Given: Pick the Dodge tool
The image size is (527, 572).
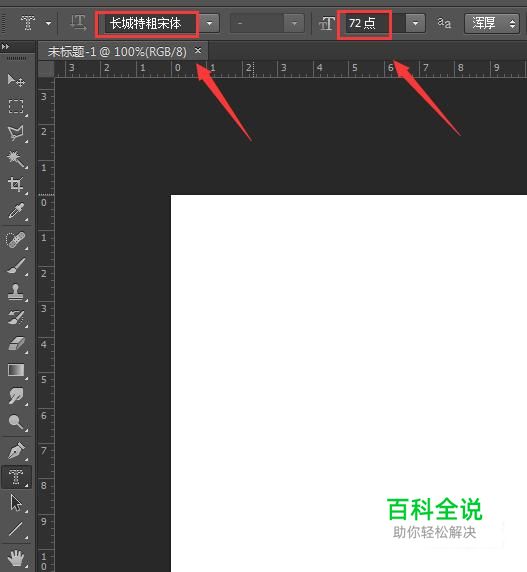Looking at the screenshot, I should (x=16, y=422).
